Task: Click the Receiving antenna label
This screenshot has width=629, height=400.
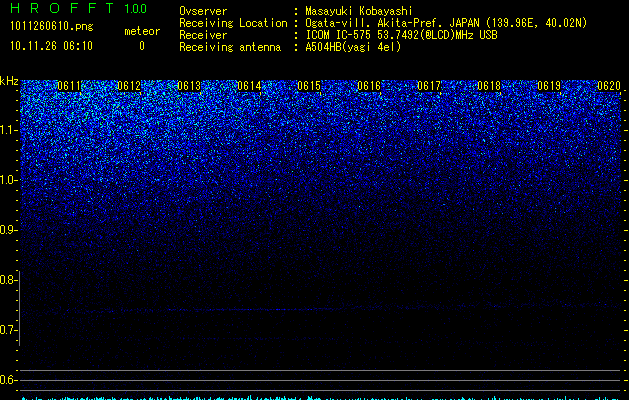Action: coord(230,47)
